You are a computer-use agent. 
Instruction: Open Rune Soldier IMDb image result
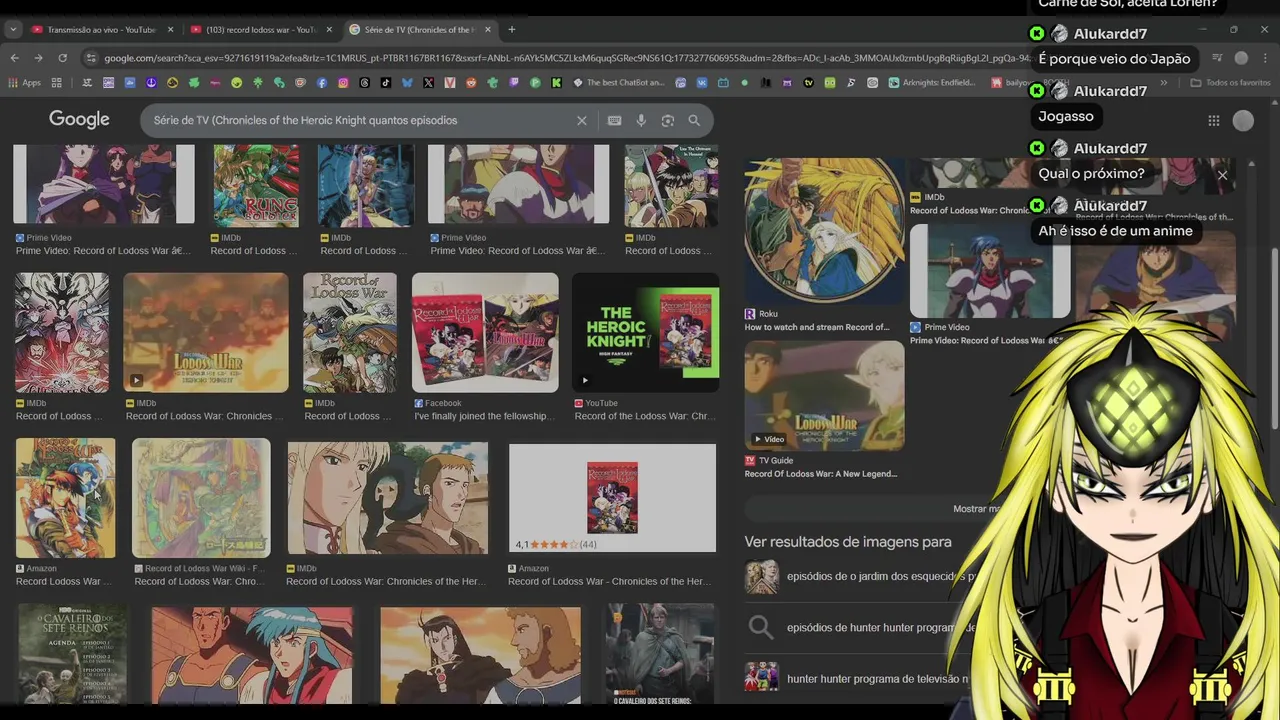tap(256, 184)
